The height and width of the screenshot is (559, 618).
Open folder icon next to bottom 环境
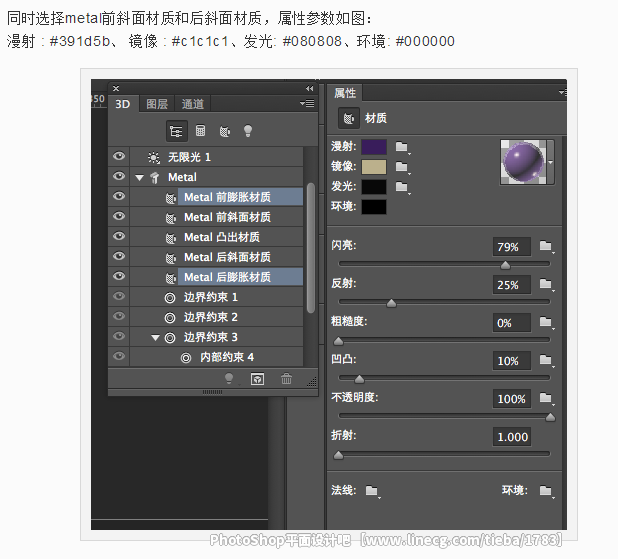[546, 491]
